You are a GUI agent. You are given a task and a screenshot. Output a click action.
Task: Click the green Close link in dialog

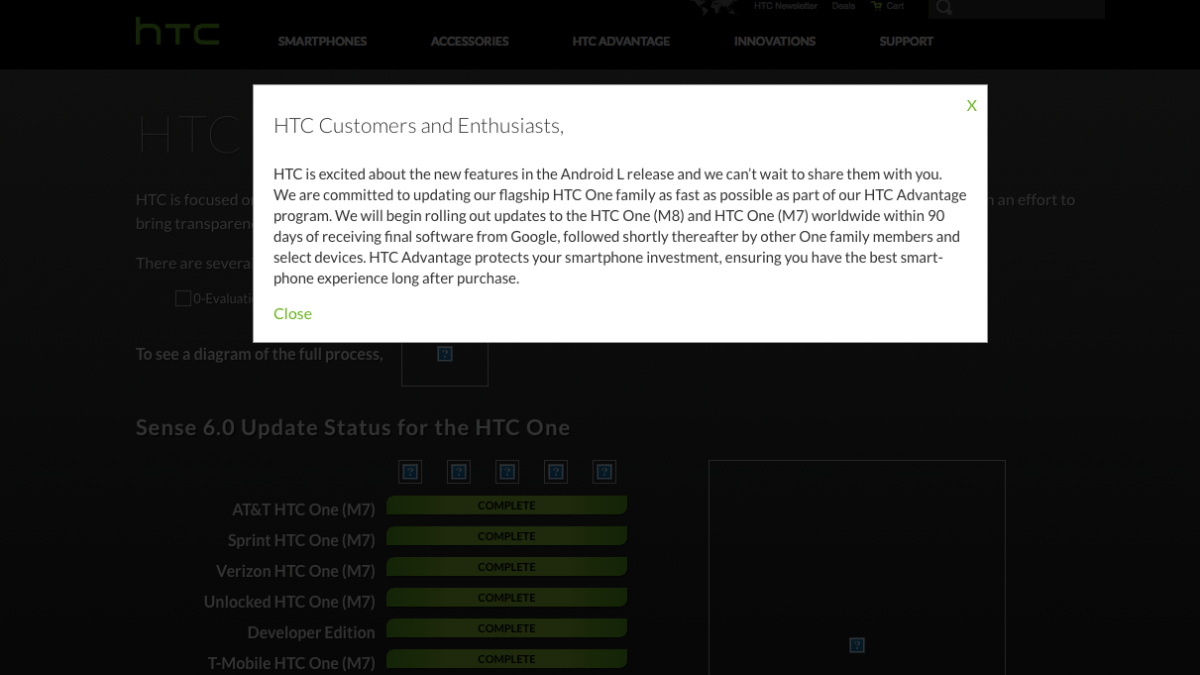[292, 314]
